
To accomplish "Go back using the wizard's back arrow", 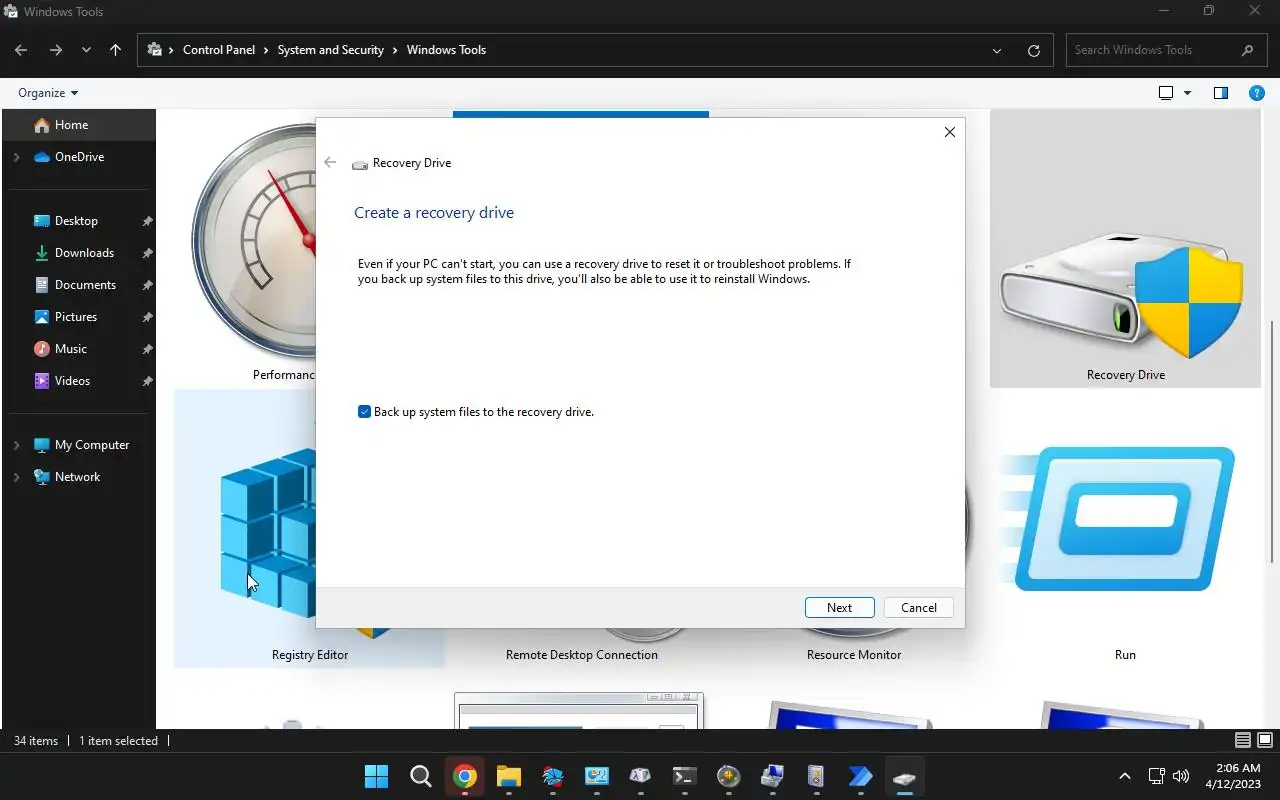I will (x=330, y=162).
